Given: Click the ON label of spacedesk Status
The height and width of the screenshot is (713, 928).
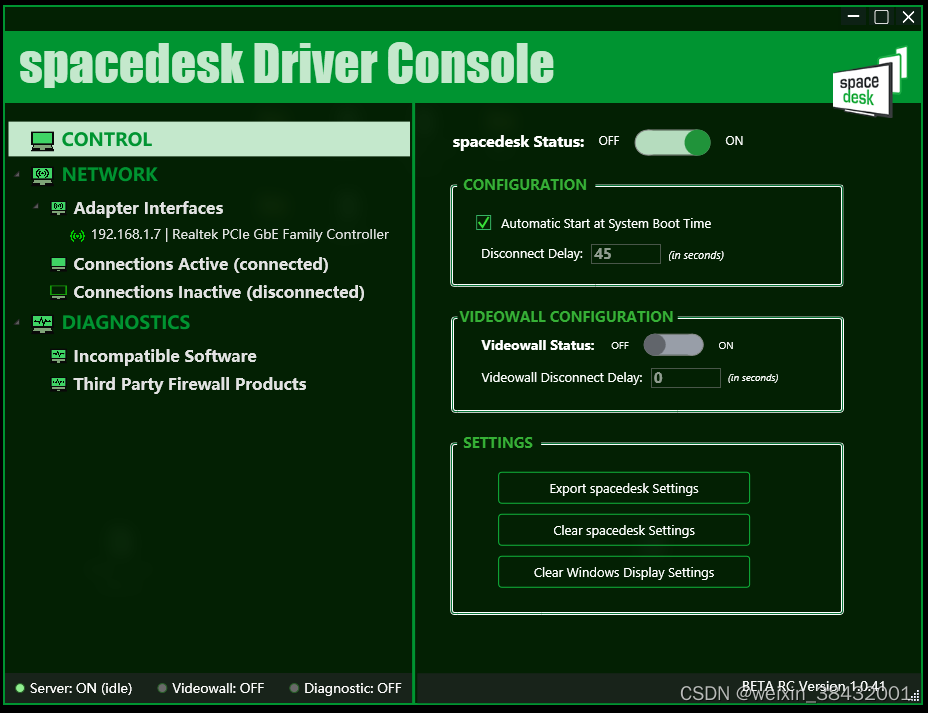Looking at the screenshot, I should pyautogui.click(x=734, y=141).
